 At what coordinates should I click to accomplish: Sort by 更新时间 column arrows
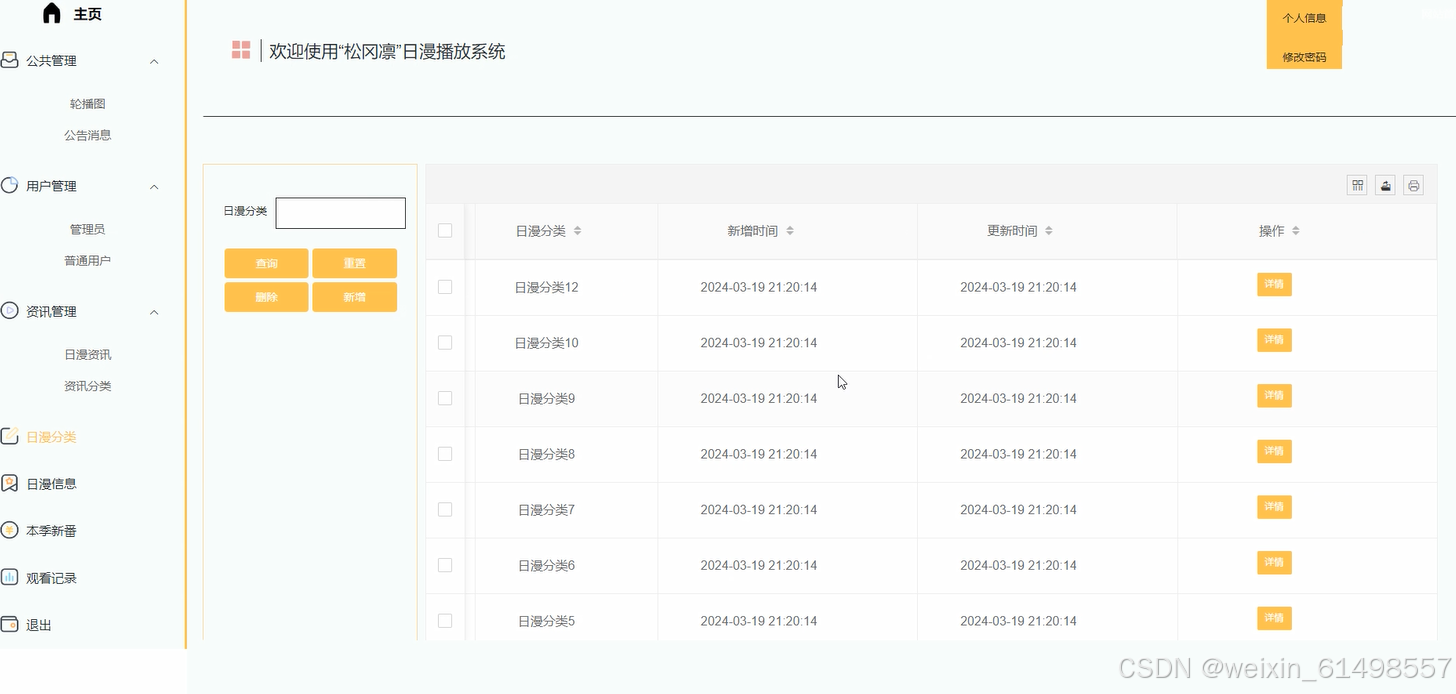[1049, 231]
